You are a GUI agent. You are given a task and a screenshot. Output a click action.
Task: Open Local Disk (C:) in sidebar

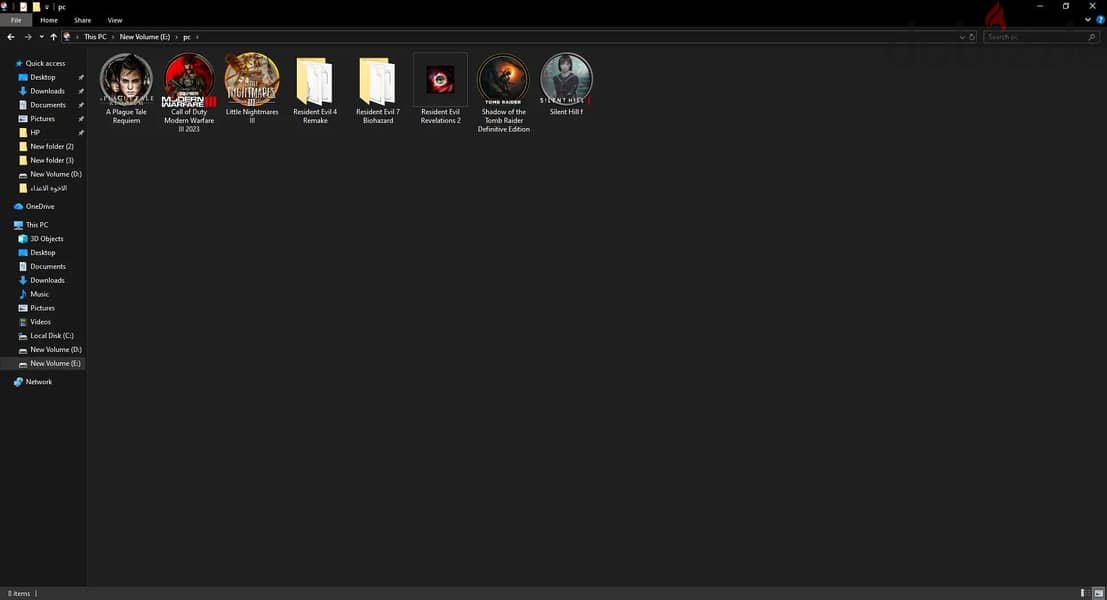point(52,336)
